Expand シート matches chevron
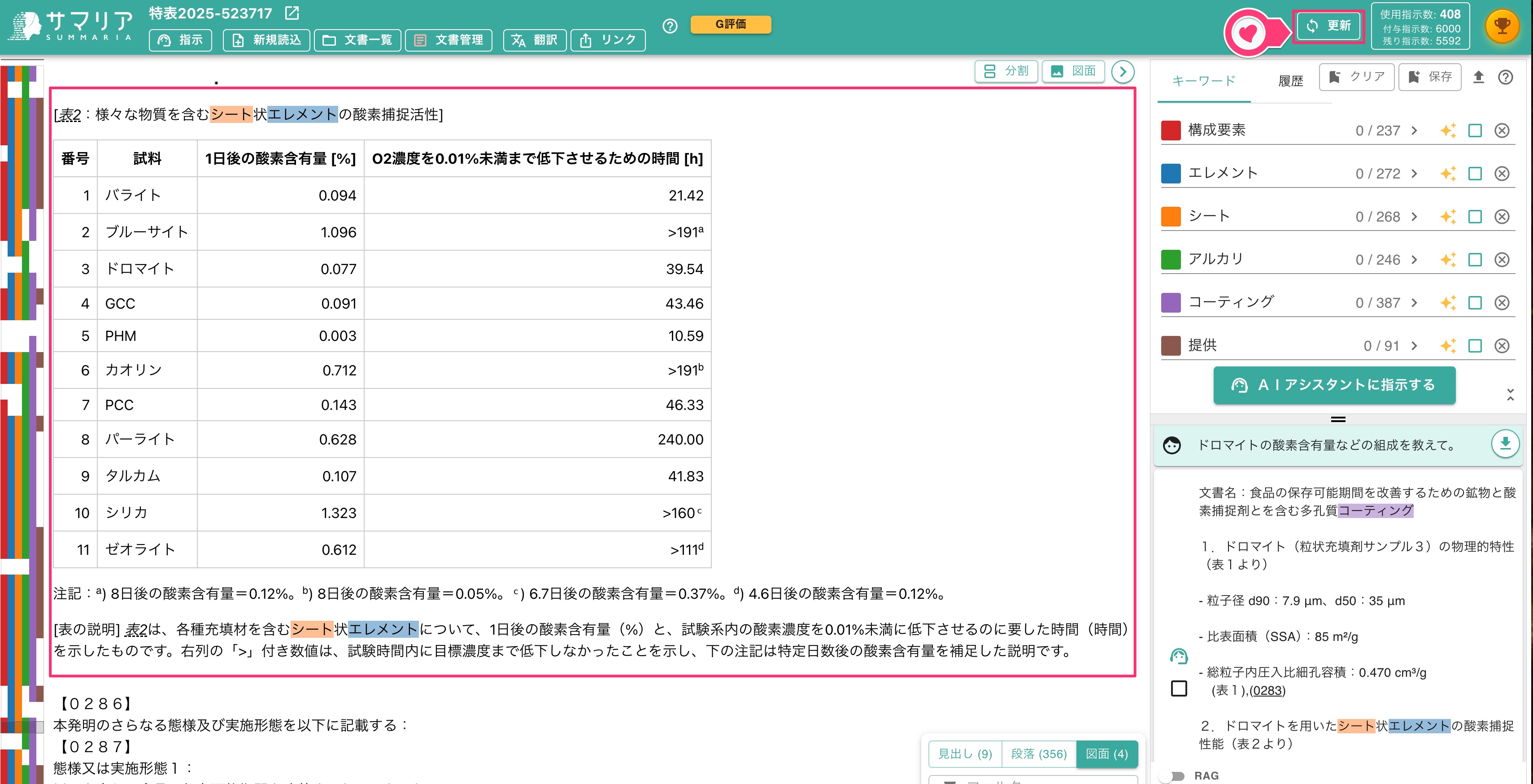The height and width of the screenshot is (784, 1533). tap(1415, 217)
